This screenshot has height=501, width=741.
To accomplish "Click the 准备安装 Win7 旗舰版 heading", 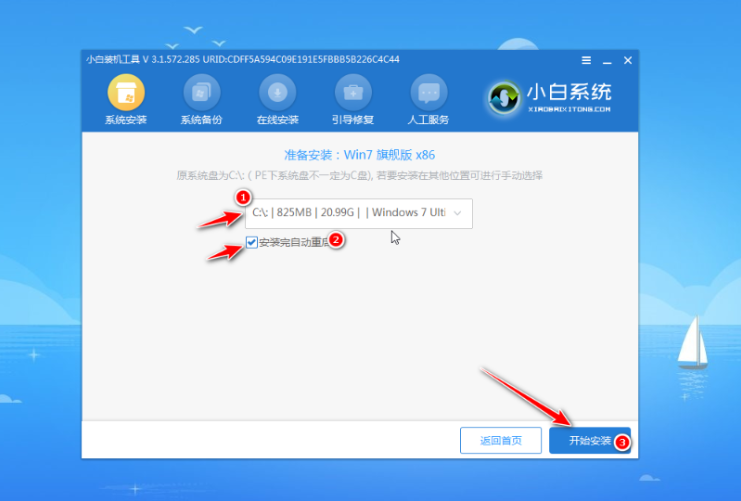I will (360, 155).
